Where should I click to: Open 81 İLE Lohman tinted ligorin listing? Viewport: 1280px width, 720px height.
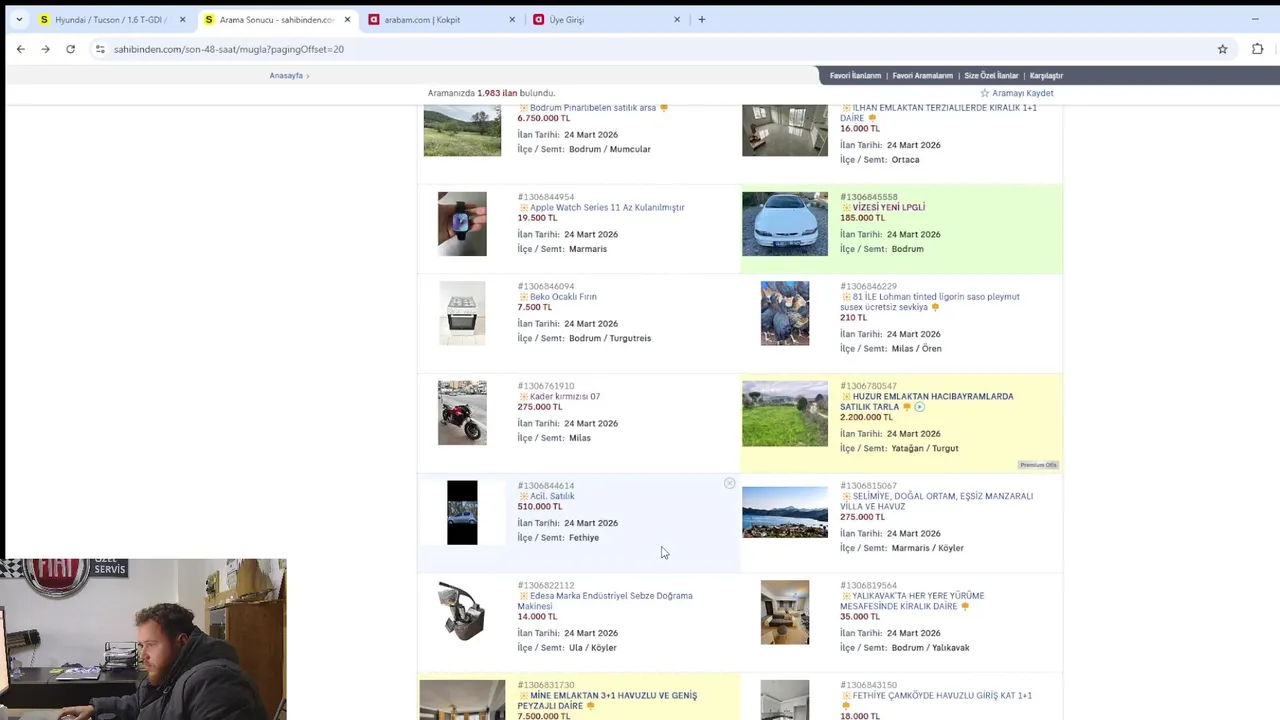pyautogui.click(x=930, y=302)
